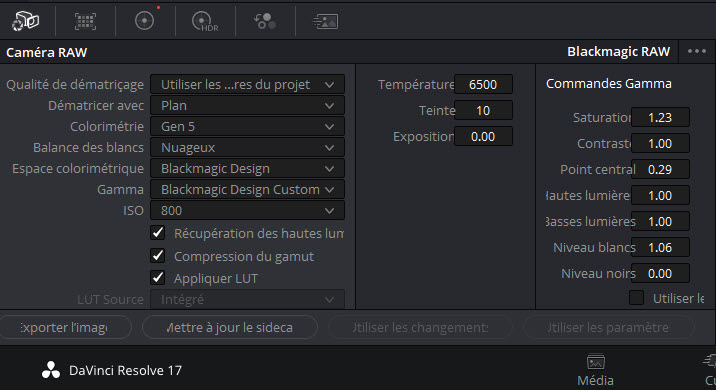Open the HDR color wheels palette

(x=205, y=21)
